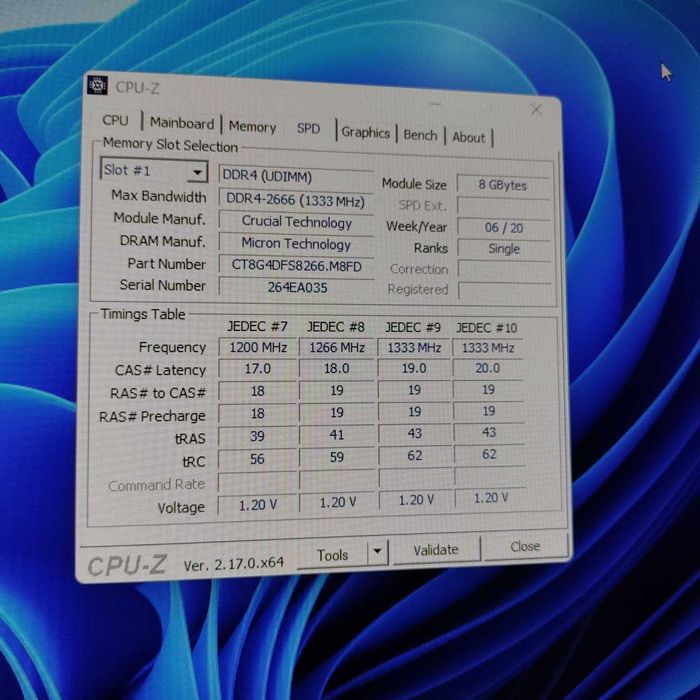The height and width of the screenshot is (700, 700).
Task: Expand the Slot #1 dropdown arrow
Action: coord(197,172)
